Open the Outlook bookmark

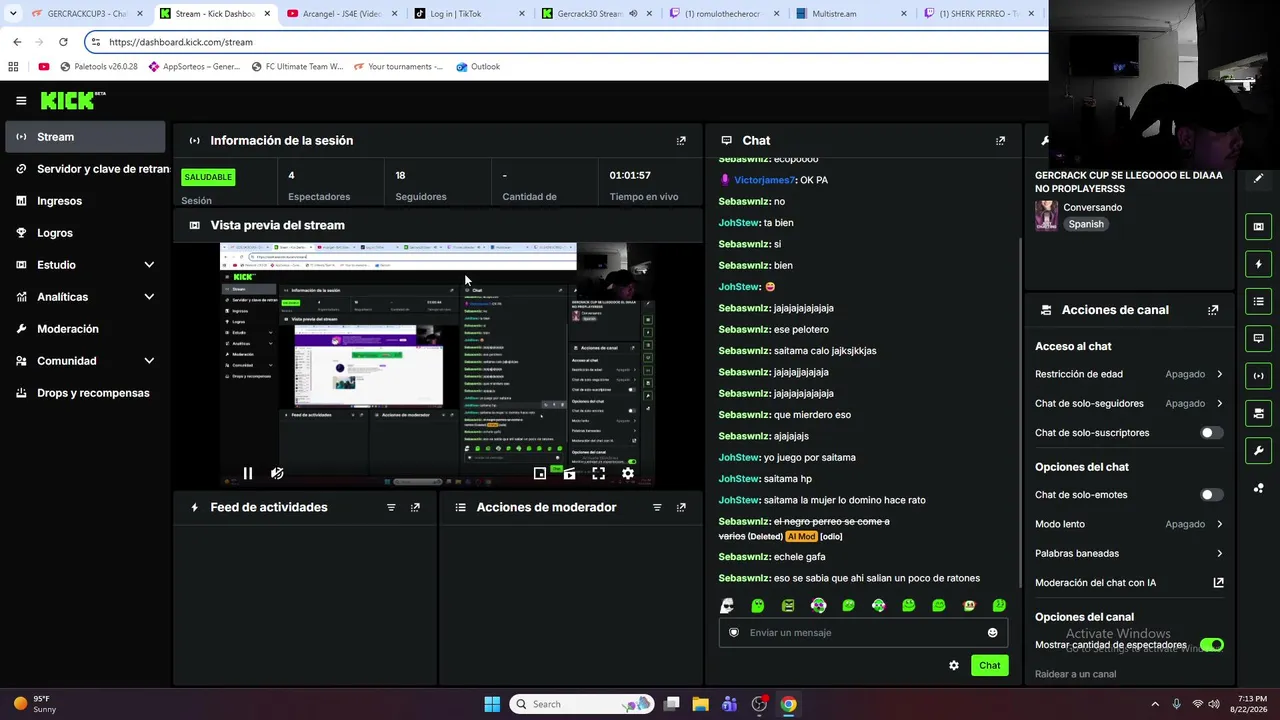point(478,67)
